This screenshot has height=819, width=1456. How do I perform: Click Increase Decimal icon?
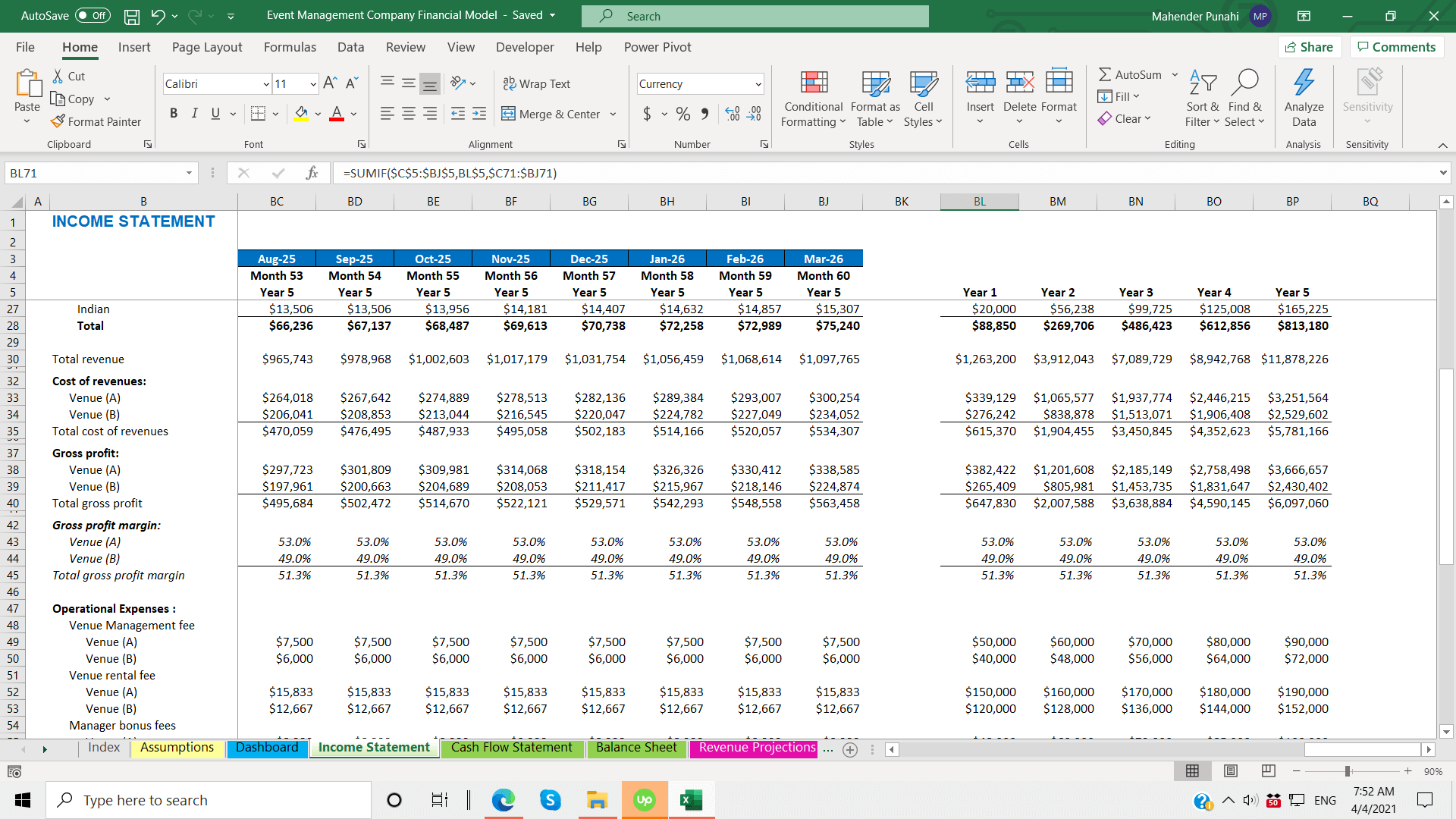pos(733,114)
